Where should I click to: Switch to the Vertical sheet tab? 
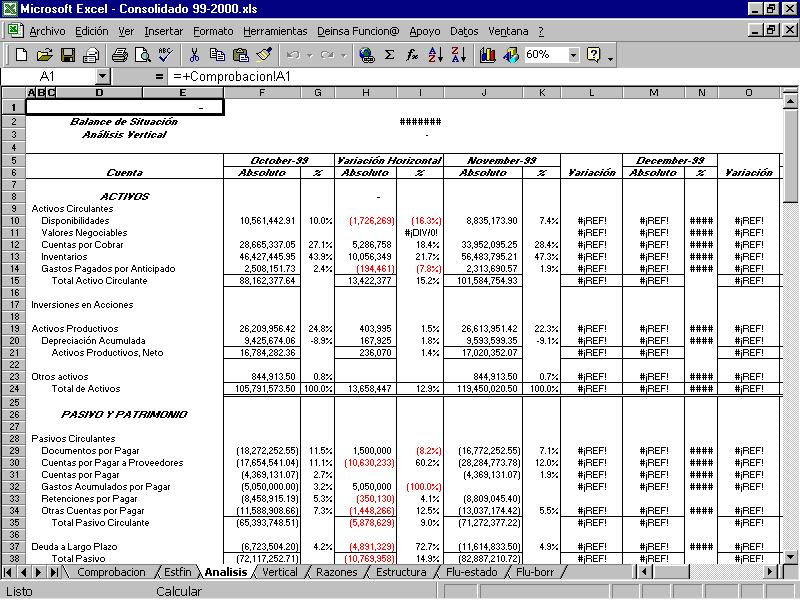pos(279,572)
